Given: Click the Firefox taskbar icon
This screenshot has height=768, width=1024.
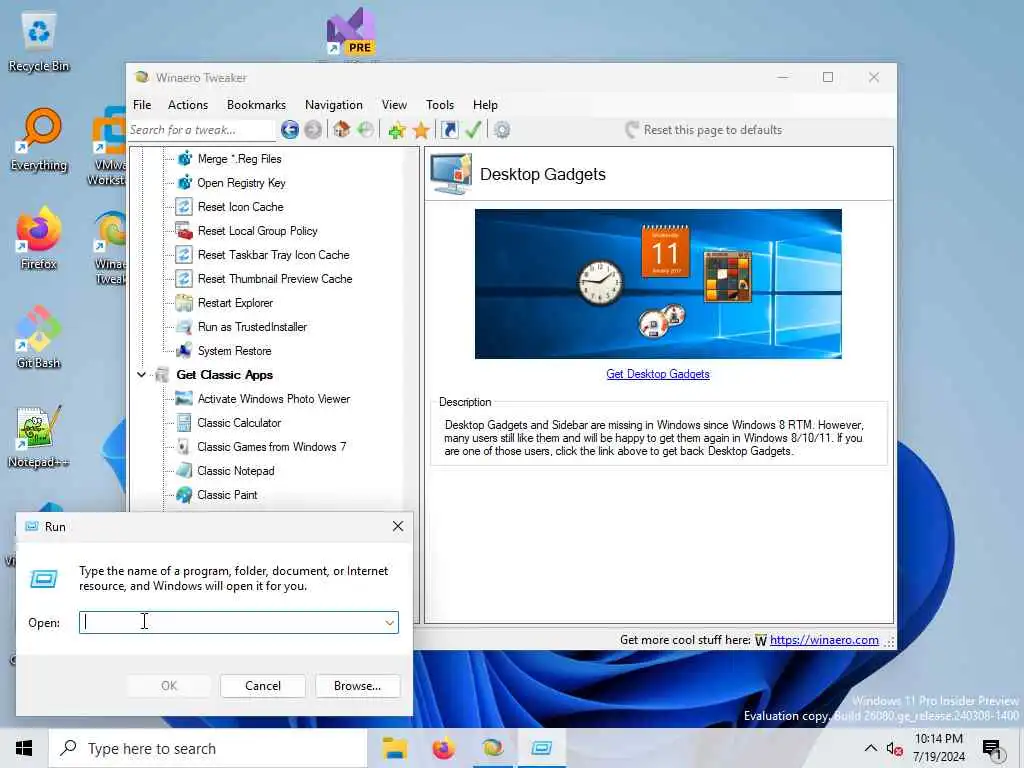Looking at the screenshot, I should point(443,748).
